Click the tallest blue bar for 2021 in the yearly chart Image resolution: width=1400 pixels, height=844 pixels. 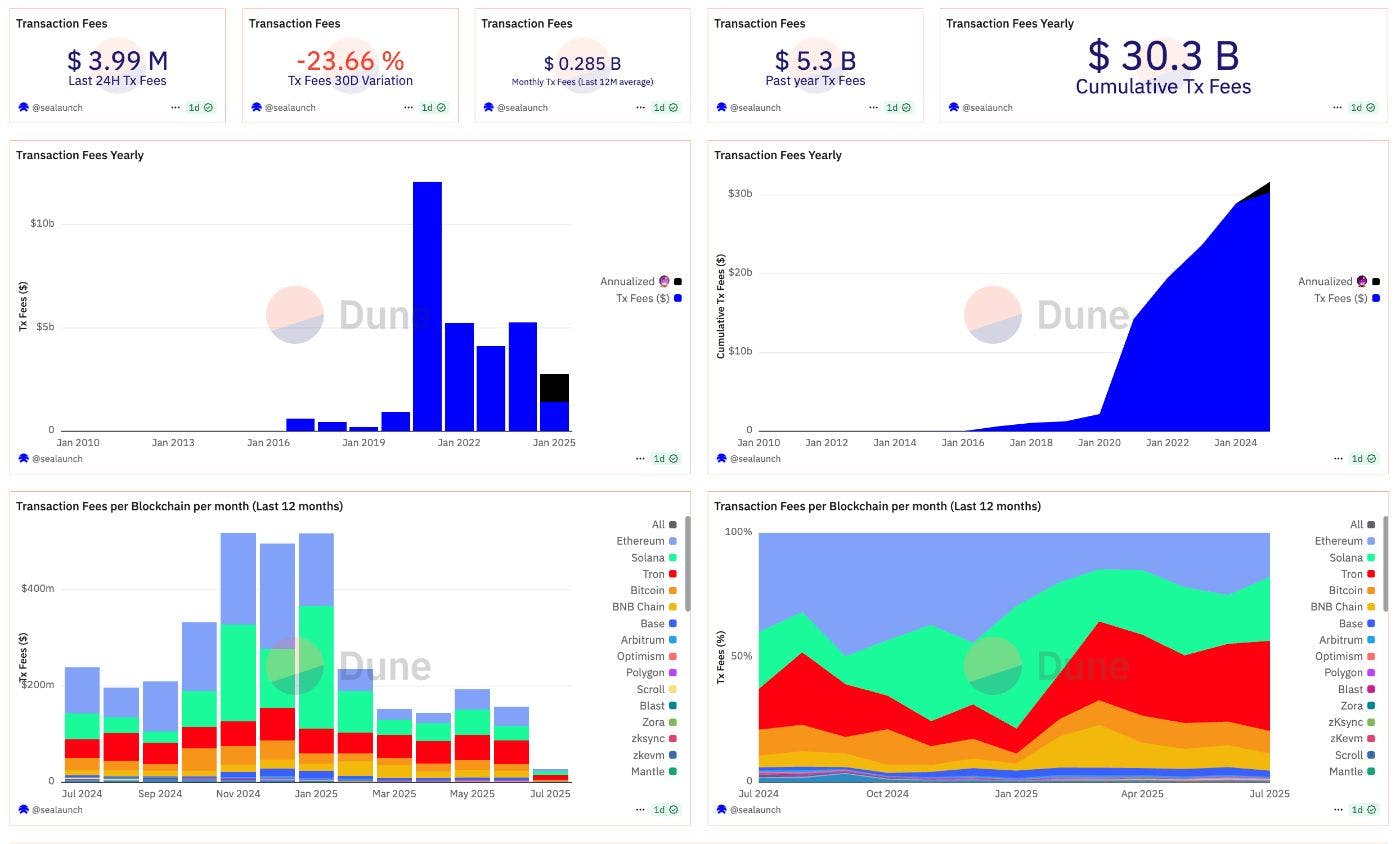(x=427, y=300)
